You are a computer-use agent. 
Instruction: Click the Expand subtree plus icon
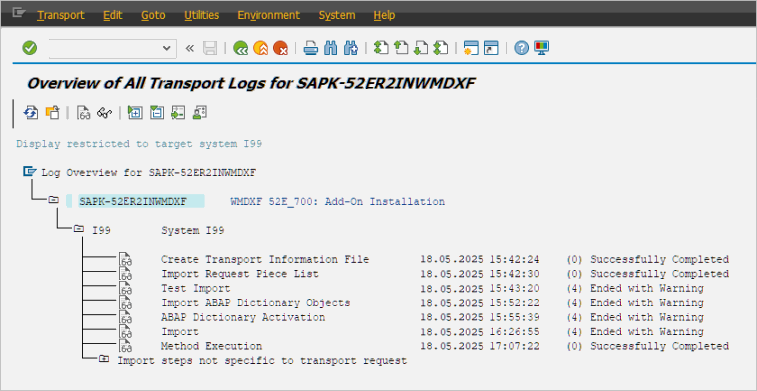pos(135,113)
